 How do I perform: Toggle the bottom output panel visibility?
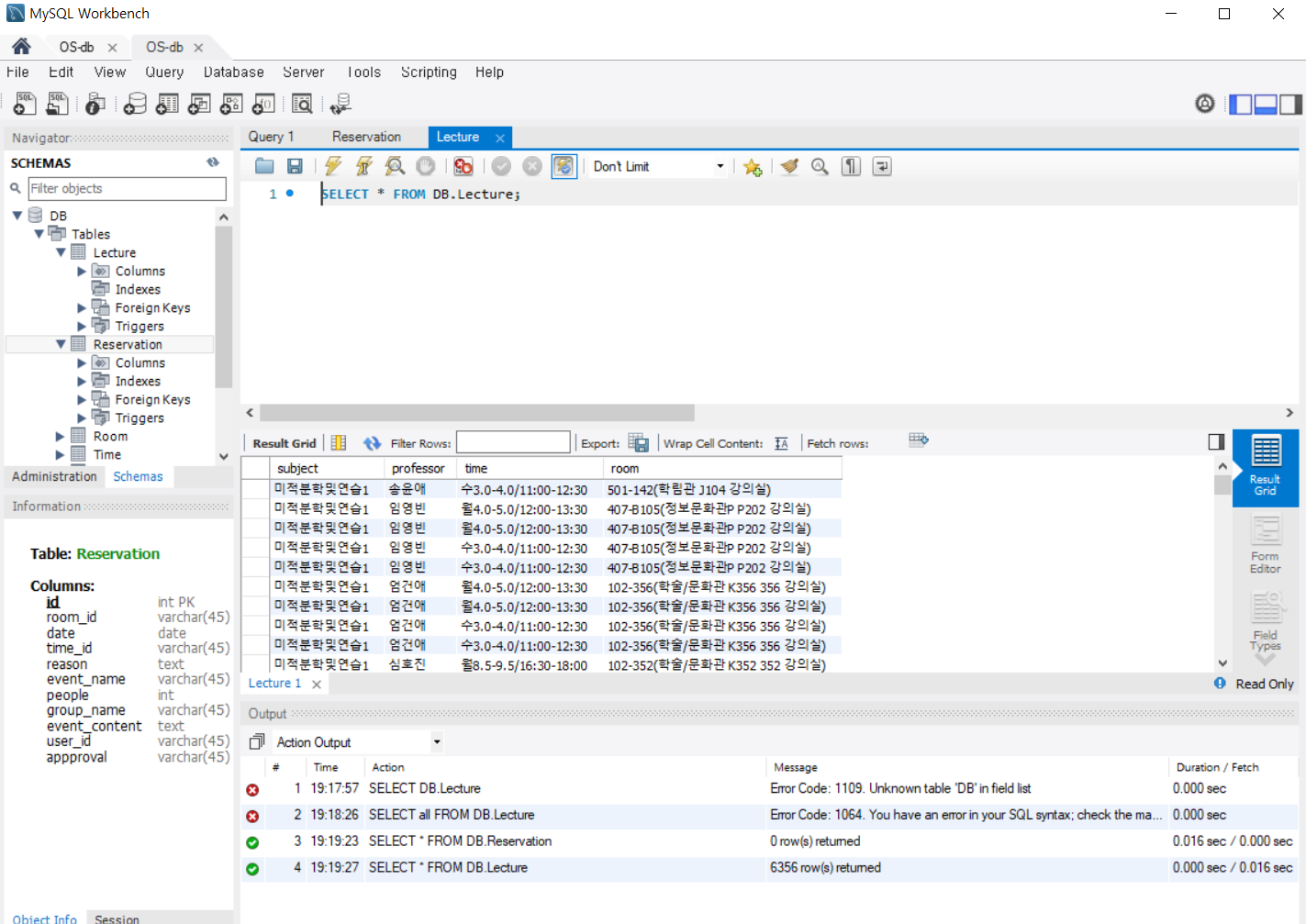coord(1266,105)
